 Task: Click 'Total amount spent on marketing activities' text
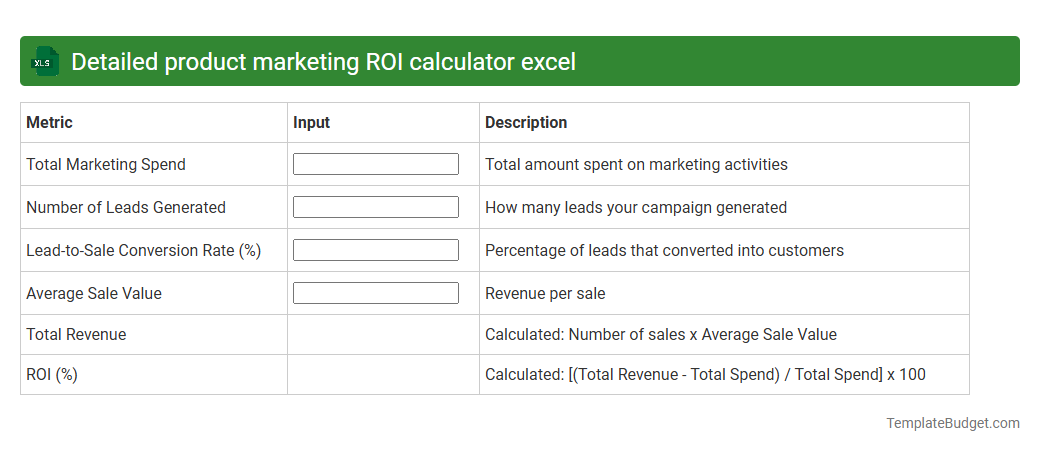[x=636, y=165]
